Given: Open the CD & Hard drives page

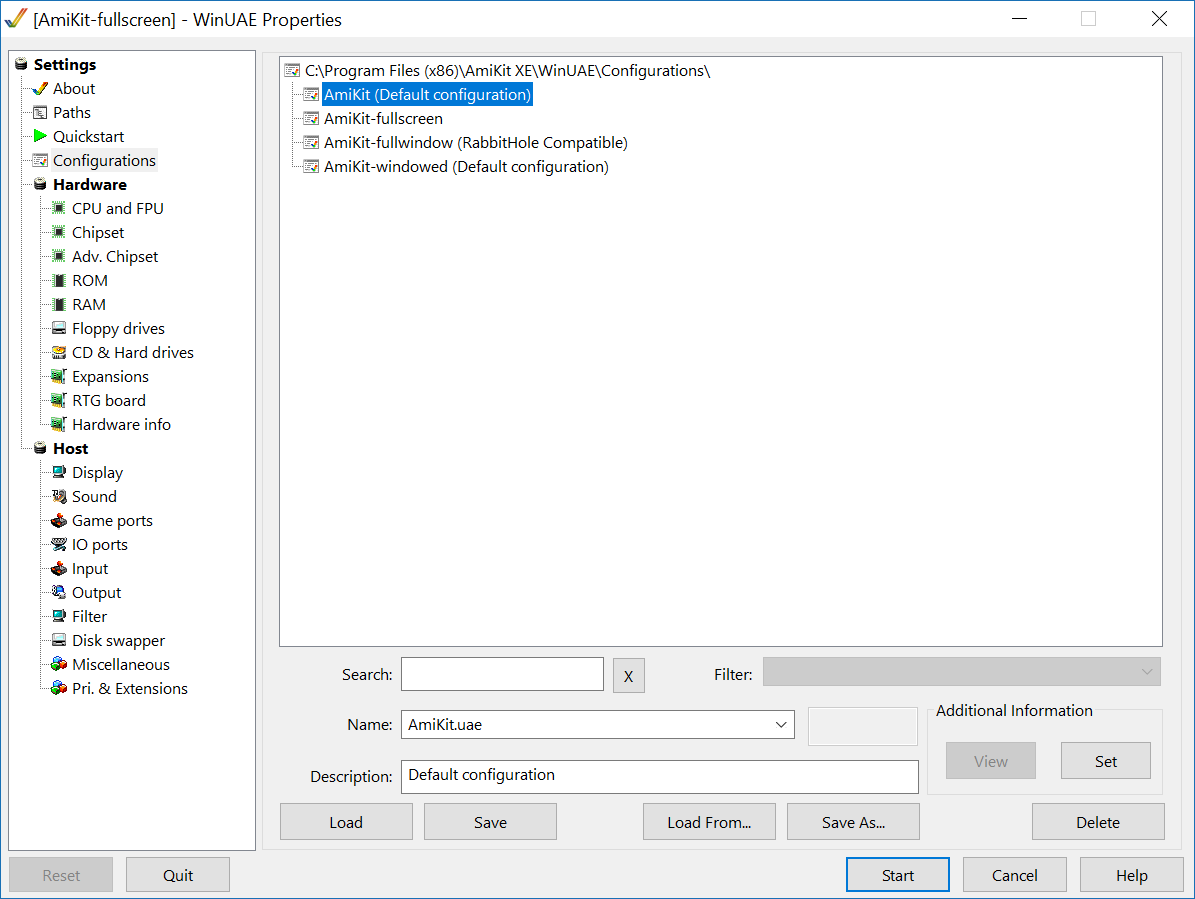Looking at the screenshot, I should (133, 353).
